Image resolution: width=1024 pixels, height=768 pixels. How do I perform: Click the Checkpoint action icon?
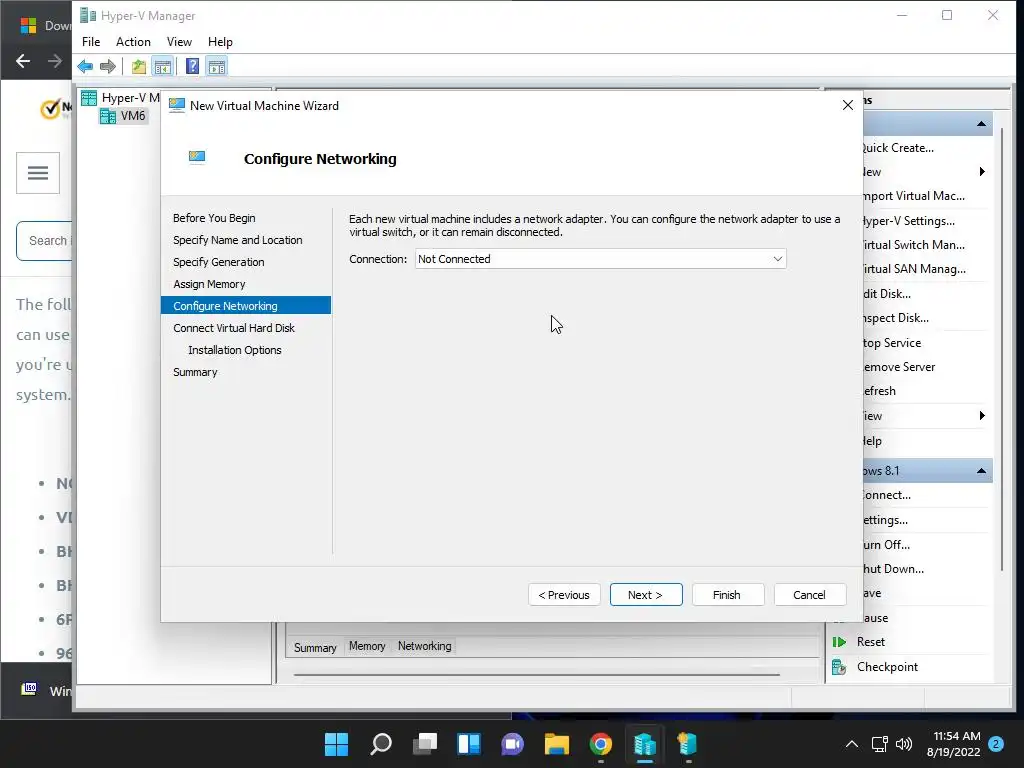pos(839,667)
